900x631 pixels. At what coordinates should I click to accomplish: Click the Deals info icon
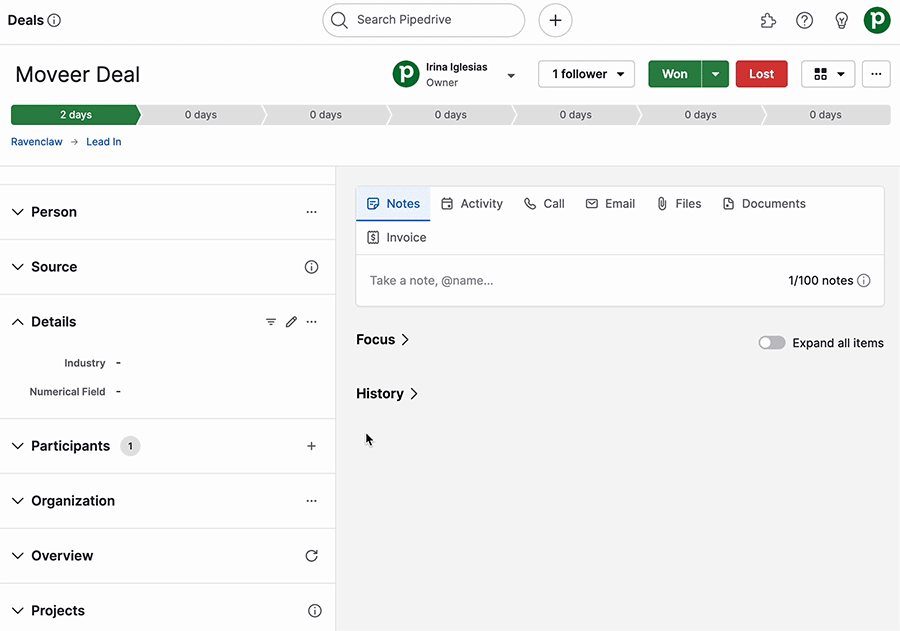tap(54, 21)
